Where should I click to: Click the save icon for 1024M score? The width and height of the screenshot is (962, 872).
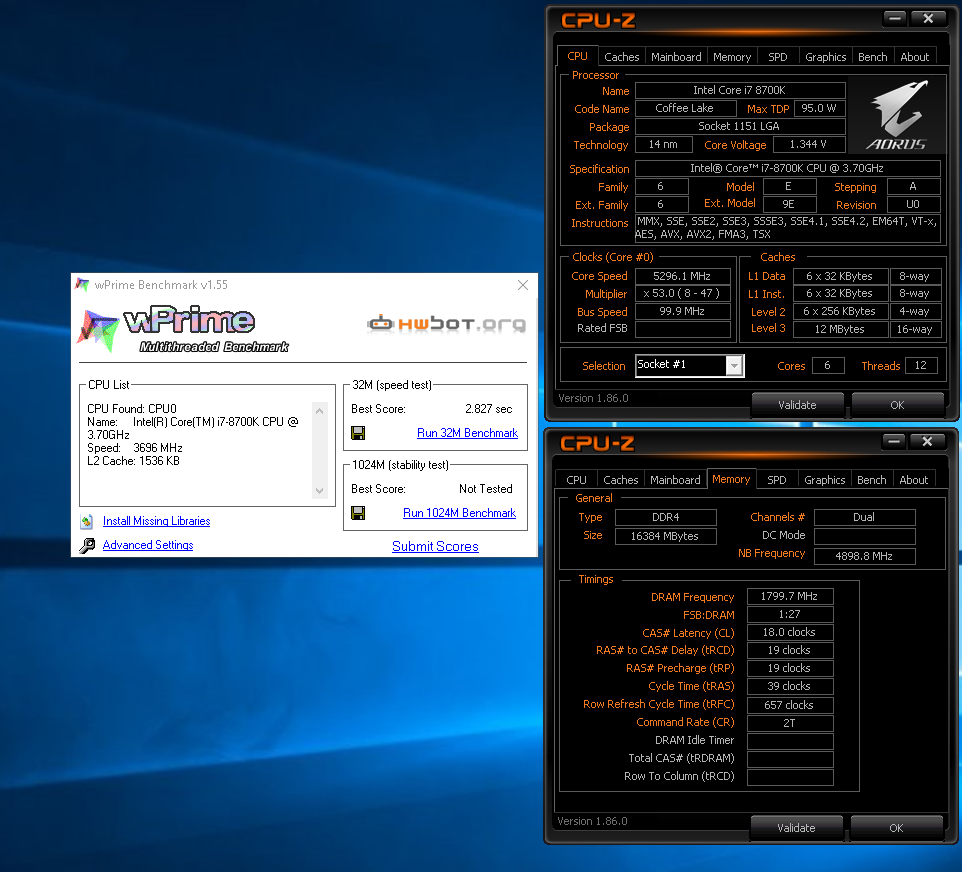click(358, 513)
